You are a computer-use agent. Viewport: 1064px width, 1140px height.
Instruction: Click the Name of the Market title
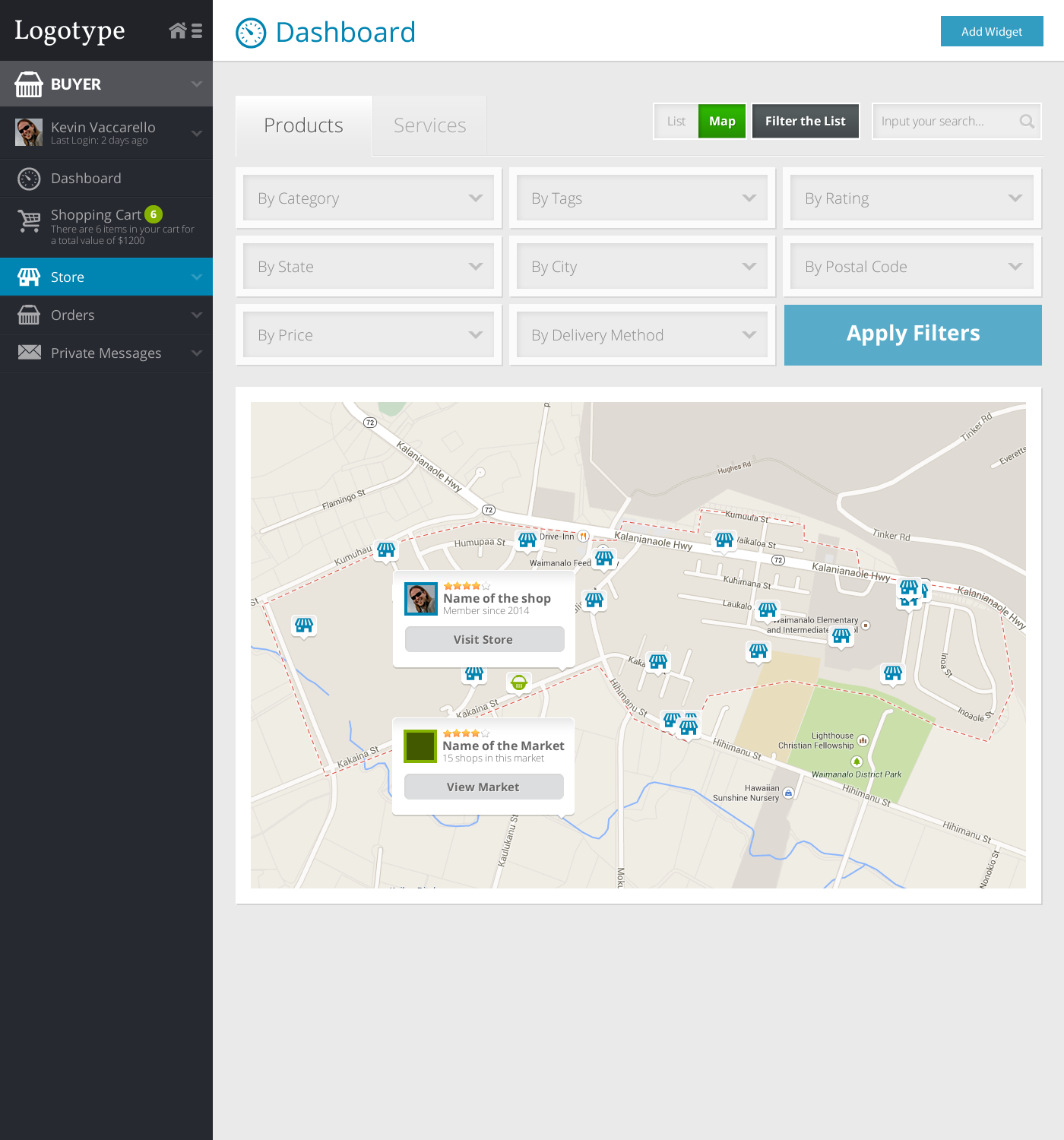[504, 746]
